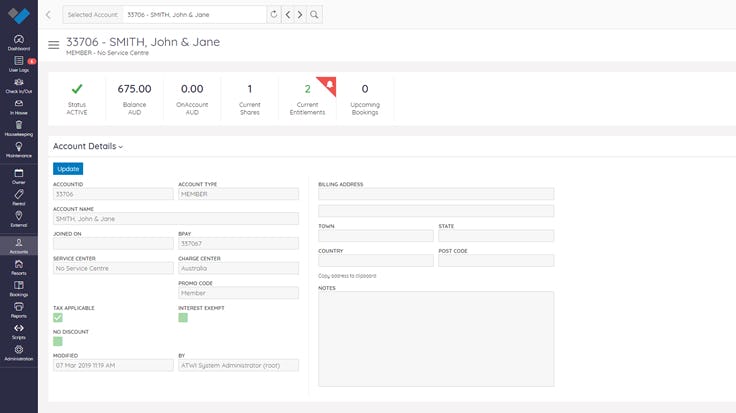Open the Resorts section
Viewport: 736px width, 413px height.
tap(19, 268)
